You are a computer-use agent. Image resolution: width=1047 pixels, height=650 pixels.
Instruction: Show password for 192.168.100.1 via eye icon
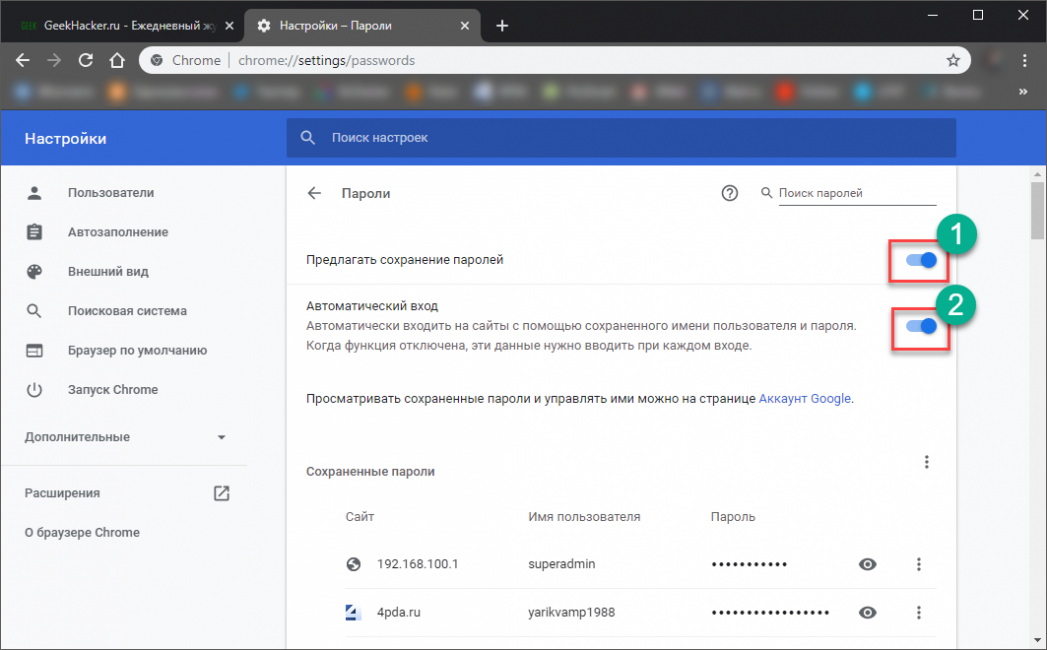[867, 564]
